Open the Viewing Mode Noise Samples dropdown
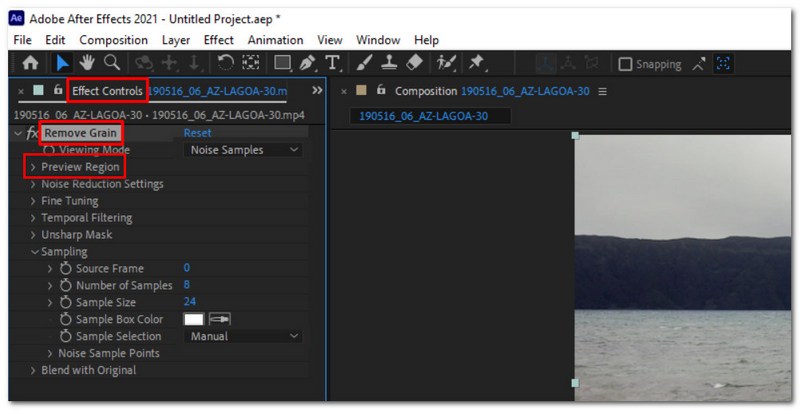This screenshot has width=800, height=410. (x=243, y=150)
